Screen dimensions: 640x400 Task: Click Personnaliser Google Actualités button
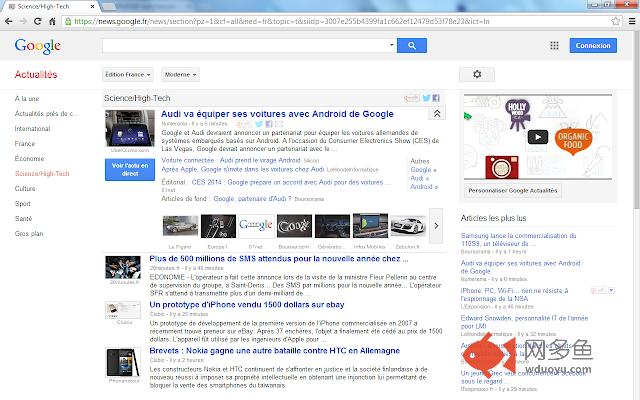click(513, 191)
